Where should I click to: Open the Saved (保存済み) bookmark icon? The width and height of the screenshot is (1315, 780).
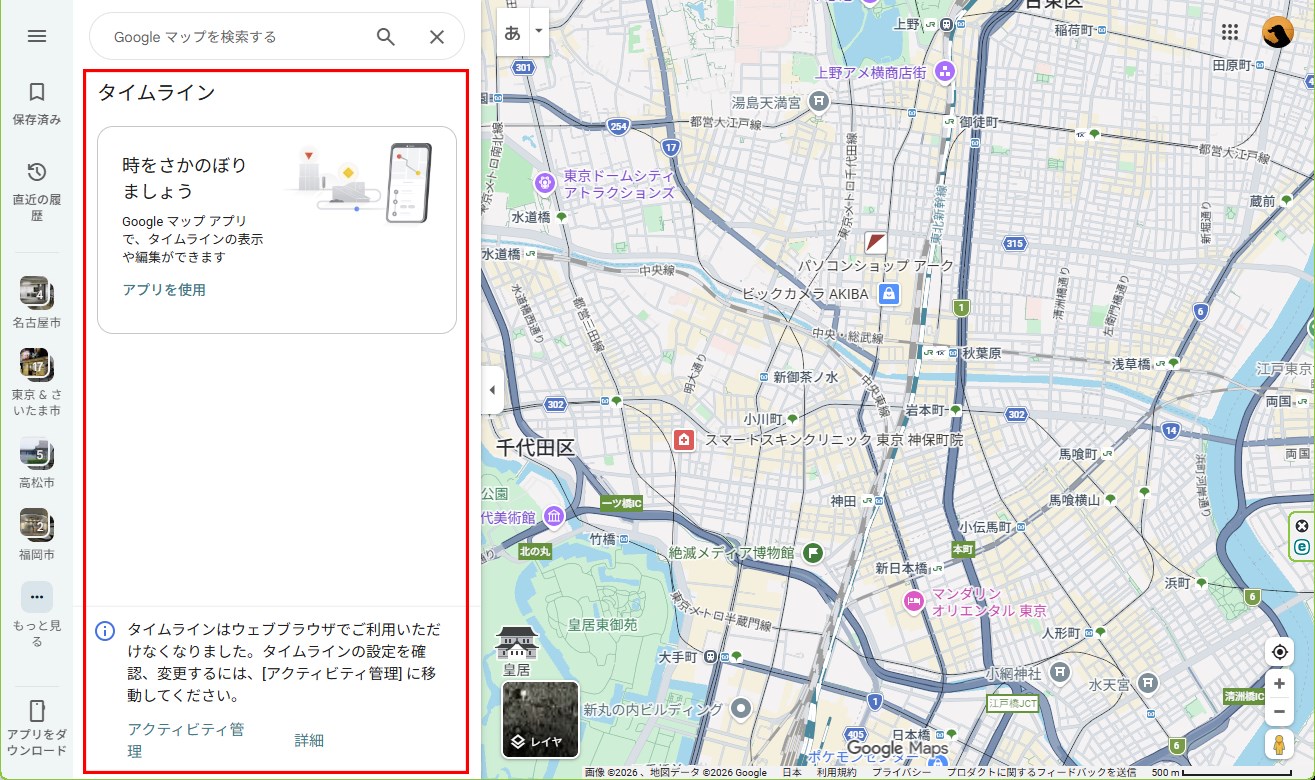point(37,92)
